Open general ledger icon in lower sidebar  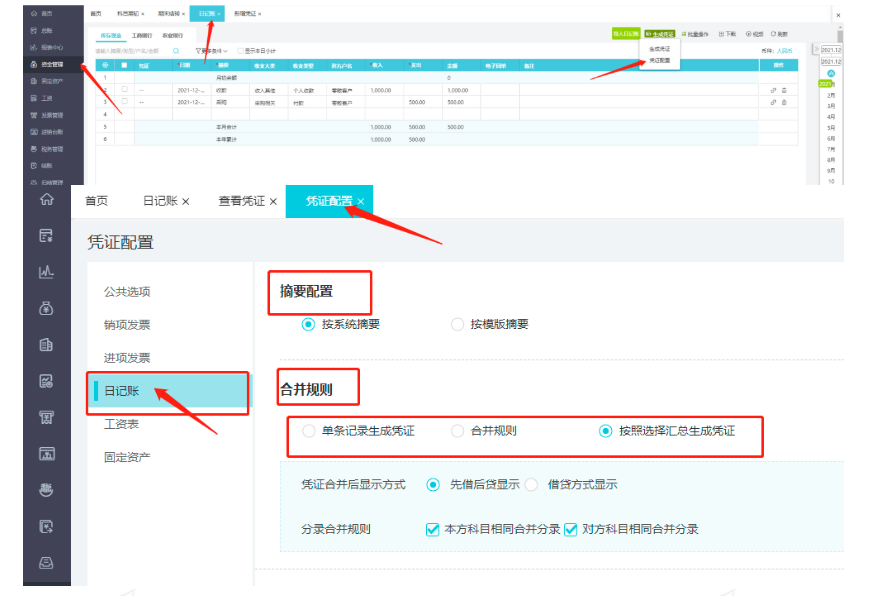coord(47,235)
